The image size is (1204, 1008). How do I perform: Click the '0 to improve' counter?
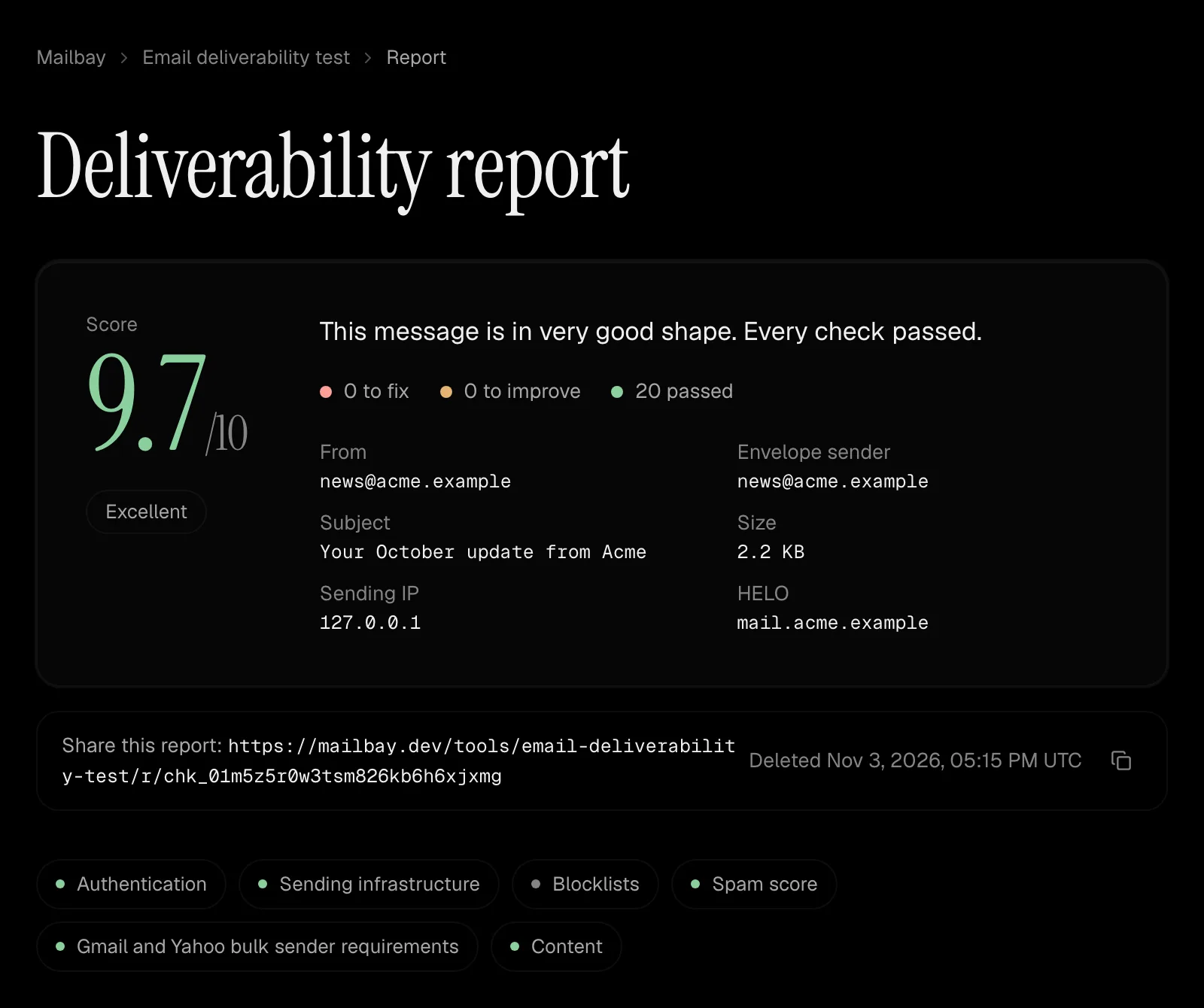pos(511,391)
